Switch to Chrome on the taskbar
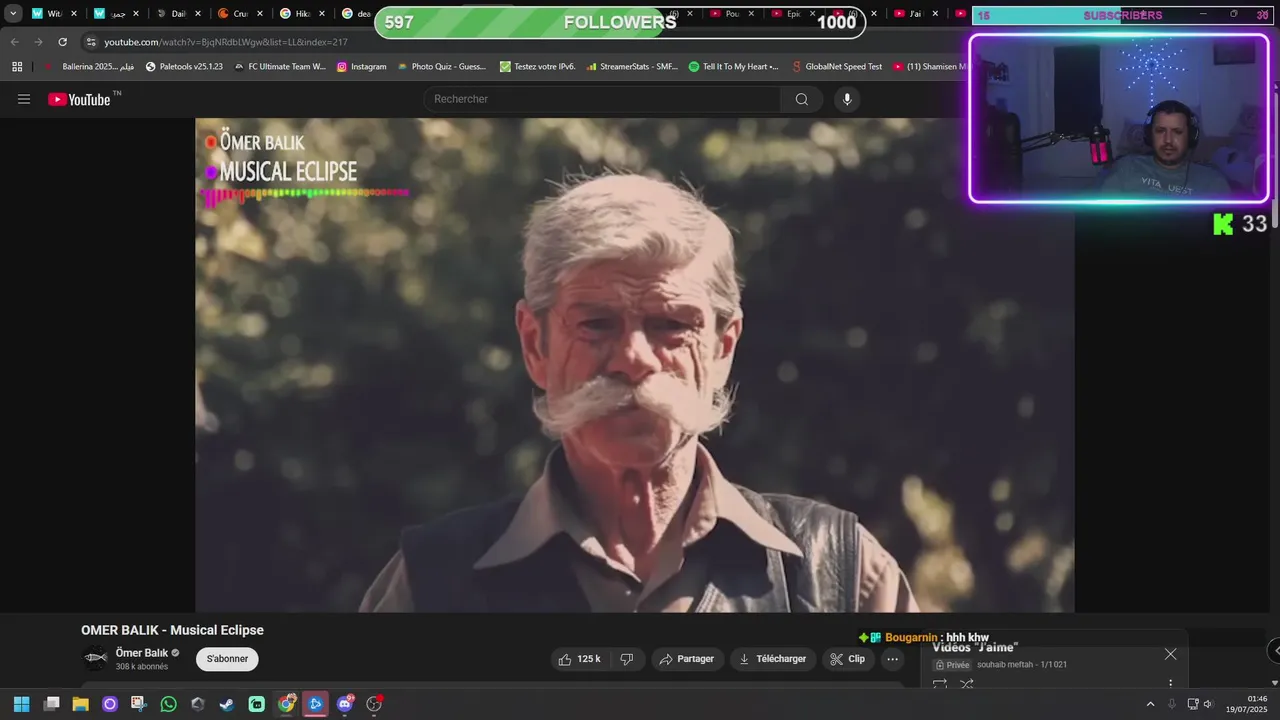The image size is (1280, 720). click(286, 704)
